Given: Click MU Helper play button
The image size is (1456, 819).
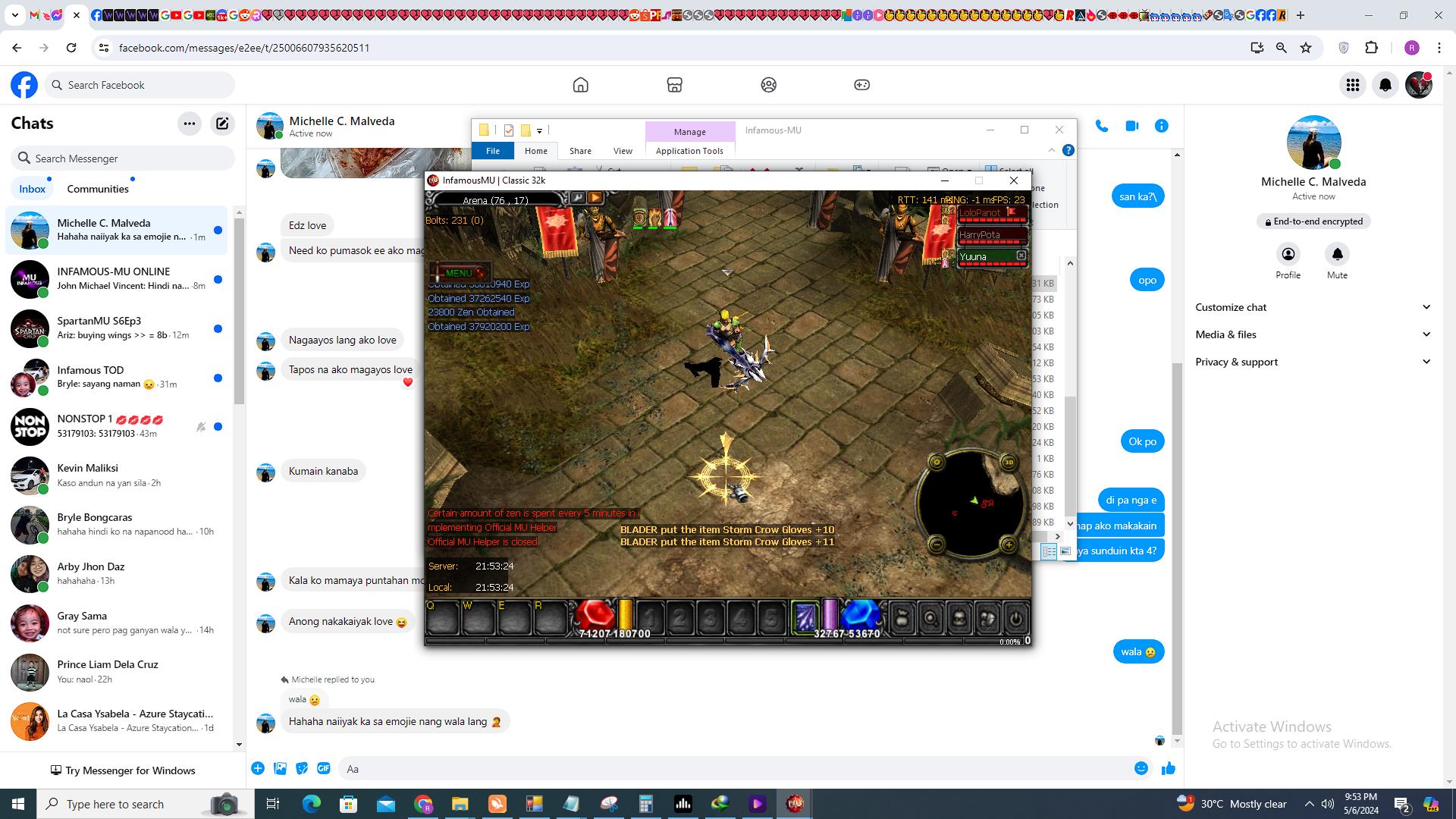Looking at the screenshot, I should point(595,198).
